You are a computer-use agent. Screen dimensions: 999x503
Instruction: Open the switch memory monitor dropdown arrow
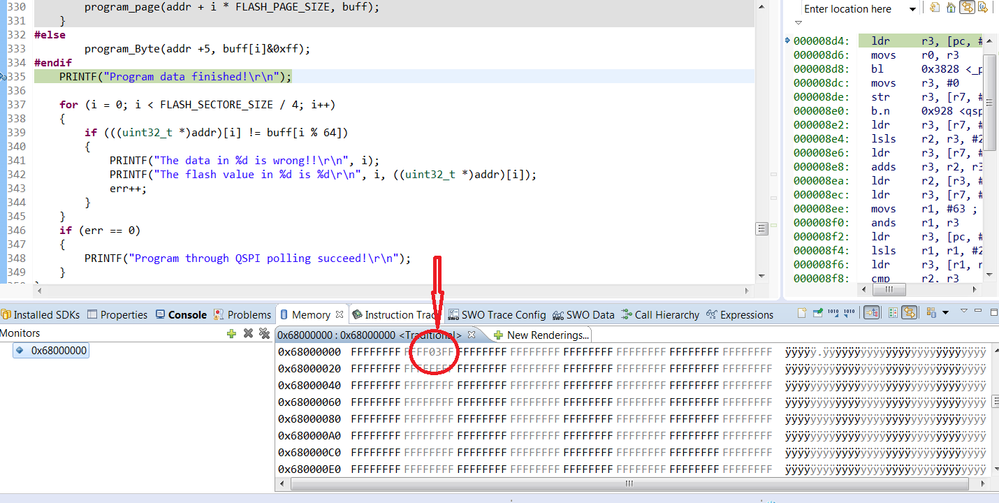pos(945,313)
